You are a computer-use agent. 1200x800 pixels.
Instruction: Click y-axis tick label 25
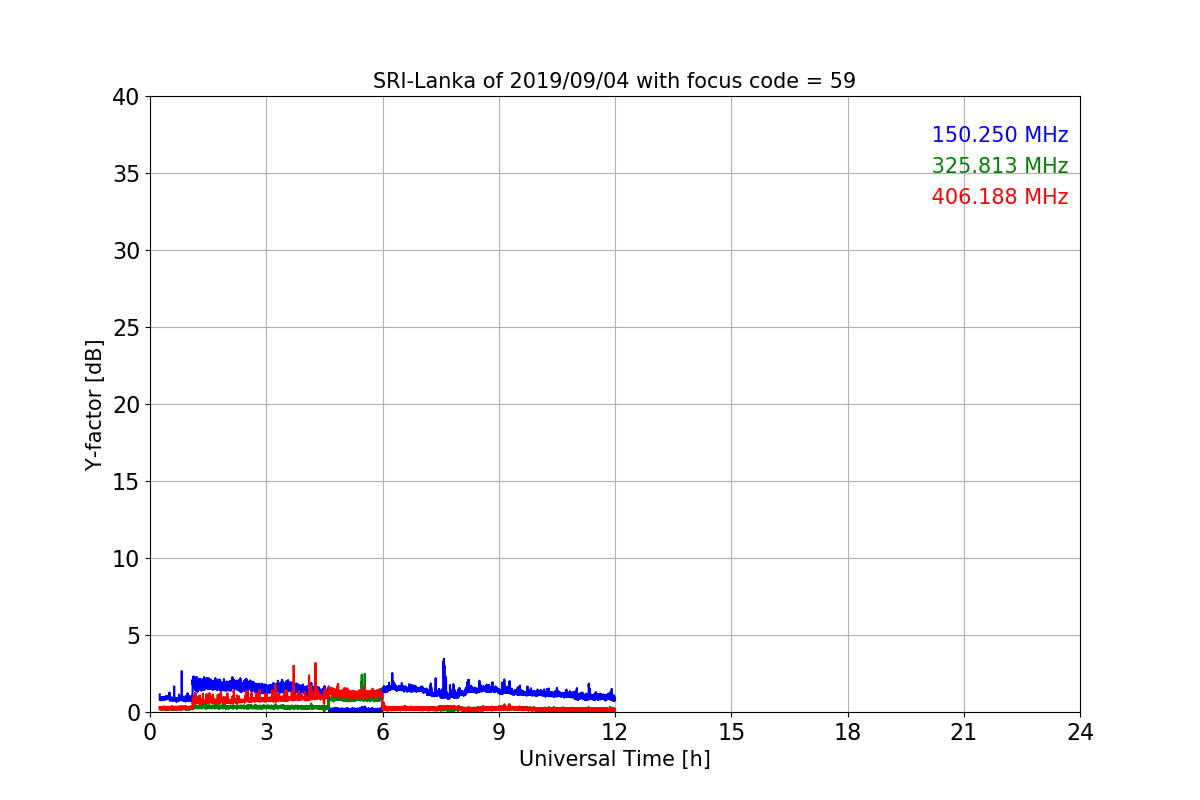[x=126, y=328]
